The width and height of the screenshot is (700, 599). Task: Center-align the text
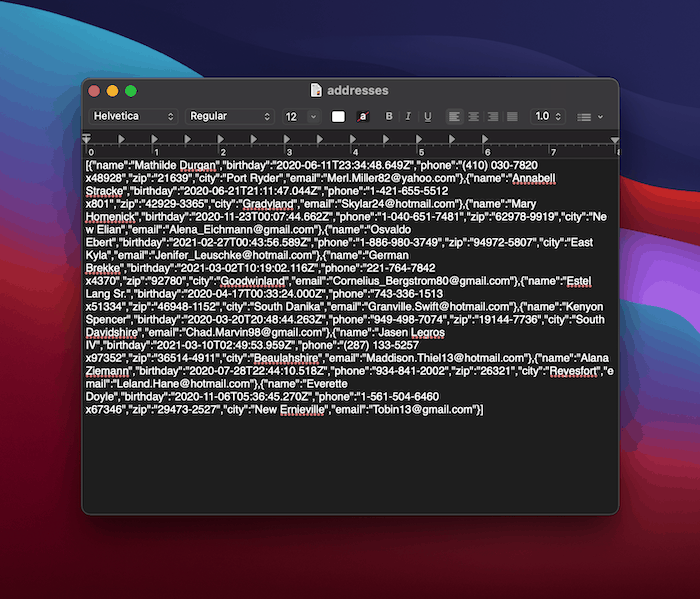point(473,116)
